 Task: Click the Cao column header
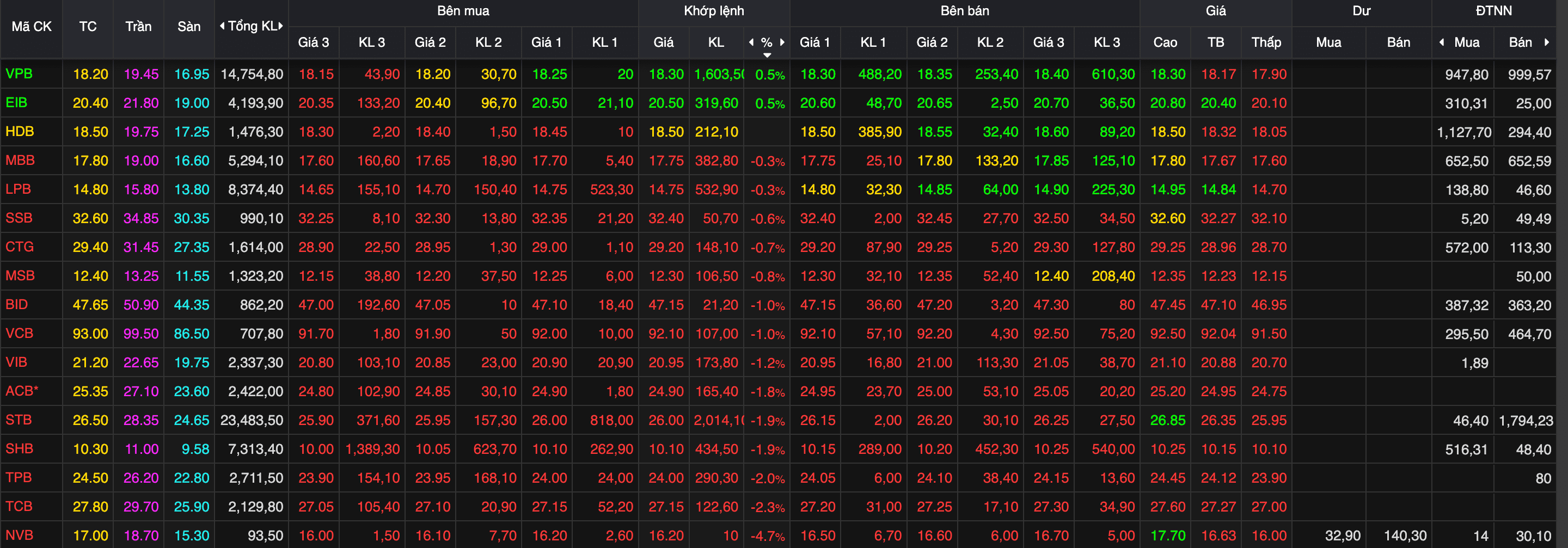coord(1165,42)
